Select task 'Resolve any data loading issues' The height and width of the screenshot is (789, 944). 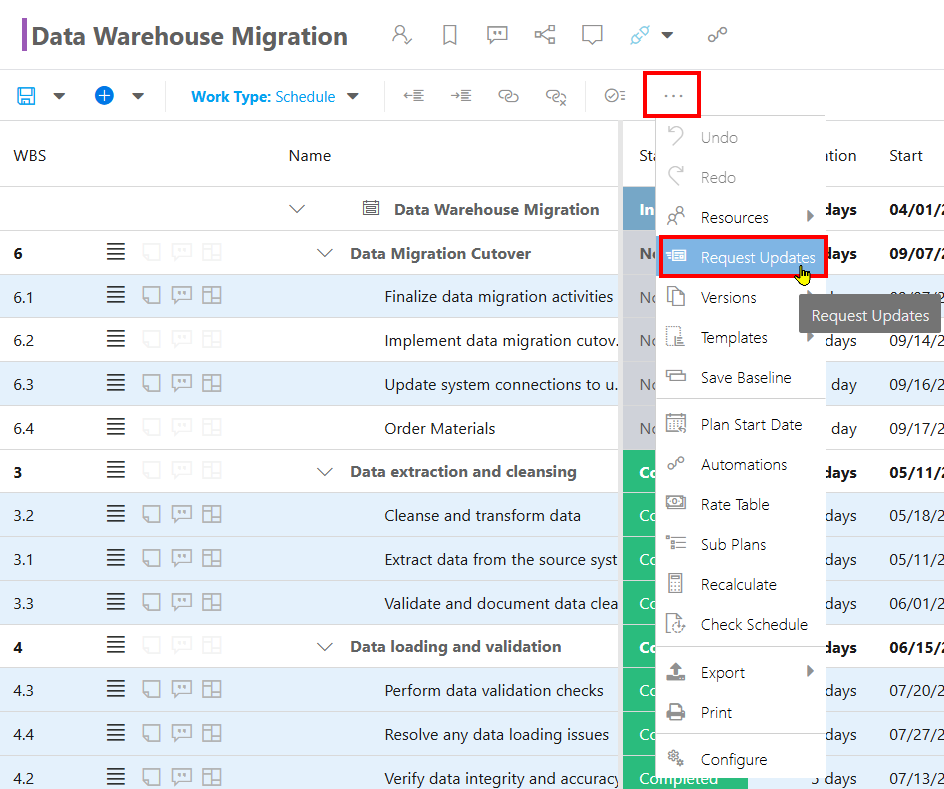tap(497, 735)
